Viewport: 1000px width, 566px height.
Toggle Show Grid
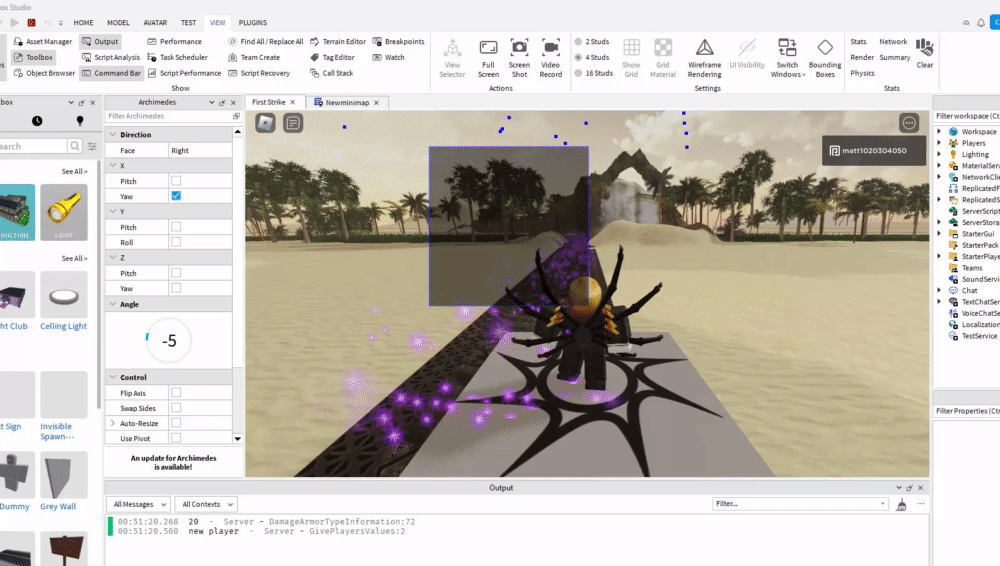pyautogui.click(x=631, y=58)
